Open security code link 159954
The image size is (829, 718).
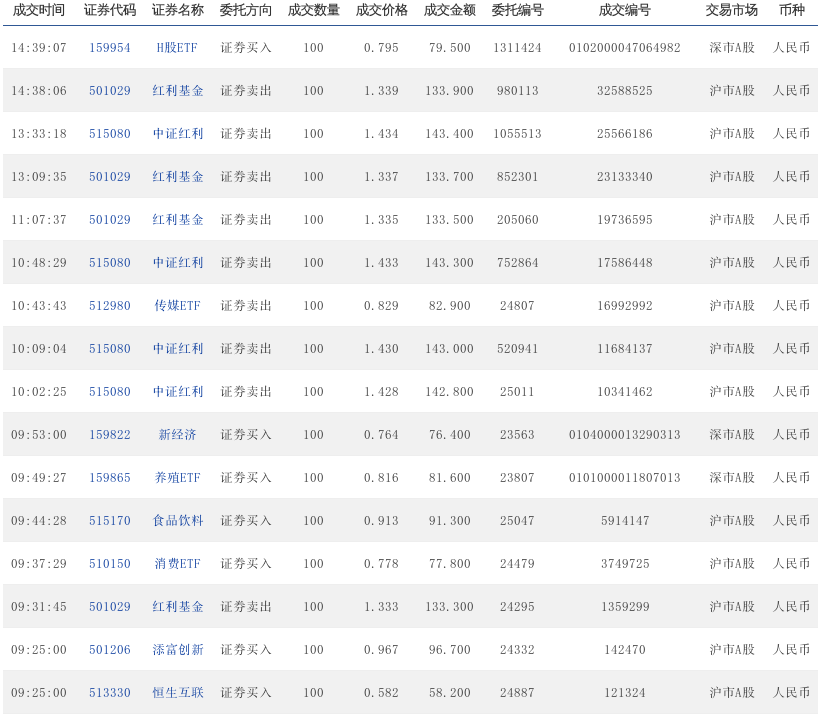pyautogui.click(x=109, y=48)
